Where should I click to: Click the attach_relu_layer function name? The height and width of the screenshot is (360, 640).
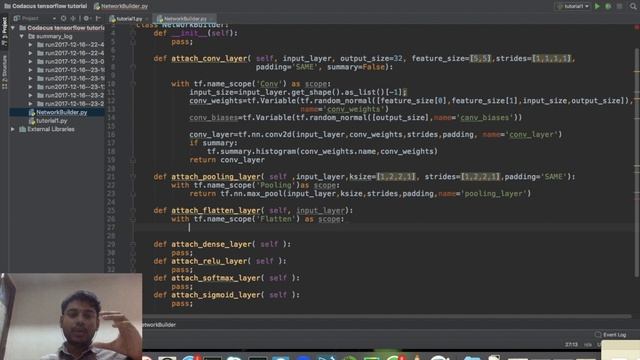click(209, 261)
